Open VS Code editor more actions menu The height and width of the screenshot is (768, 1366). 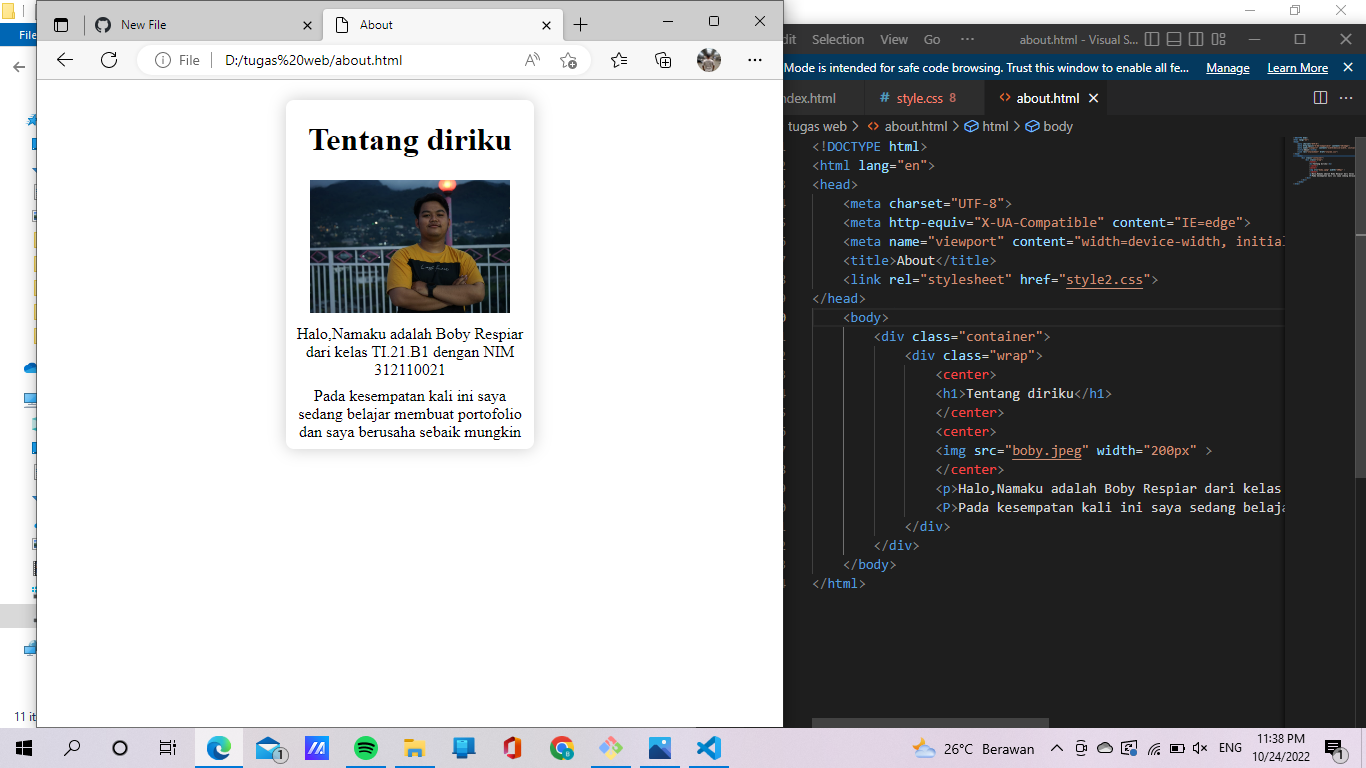1345,98
